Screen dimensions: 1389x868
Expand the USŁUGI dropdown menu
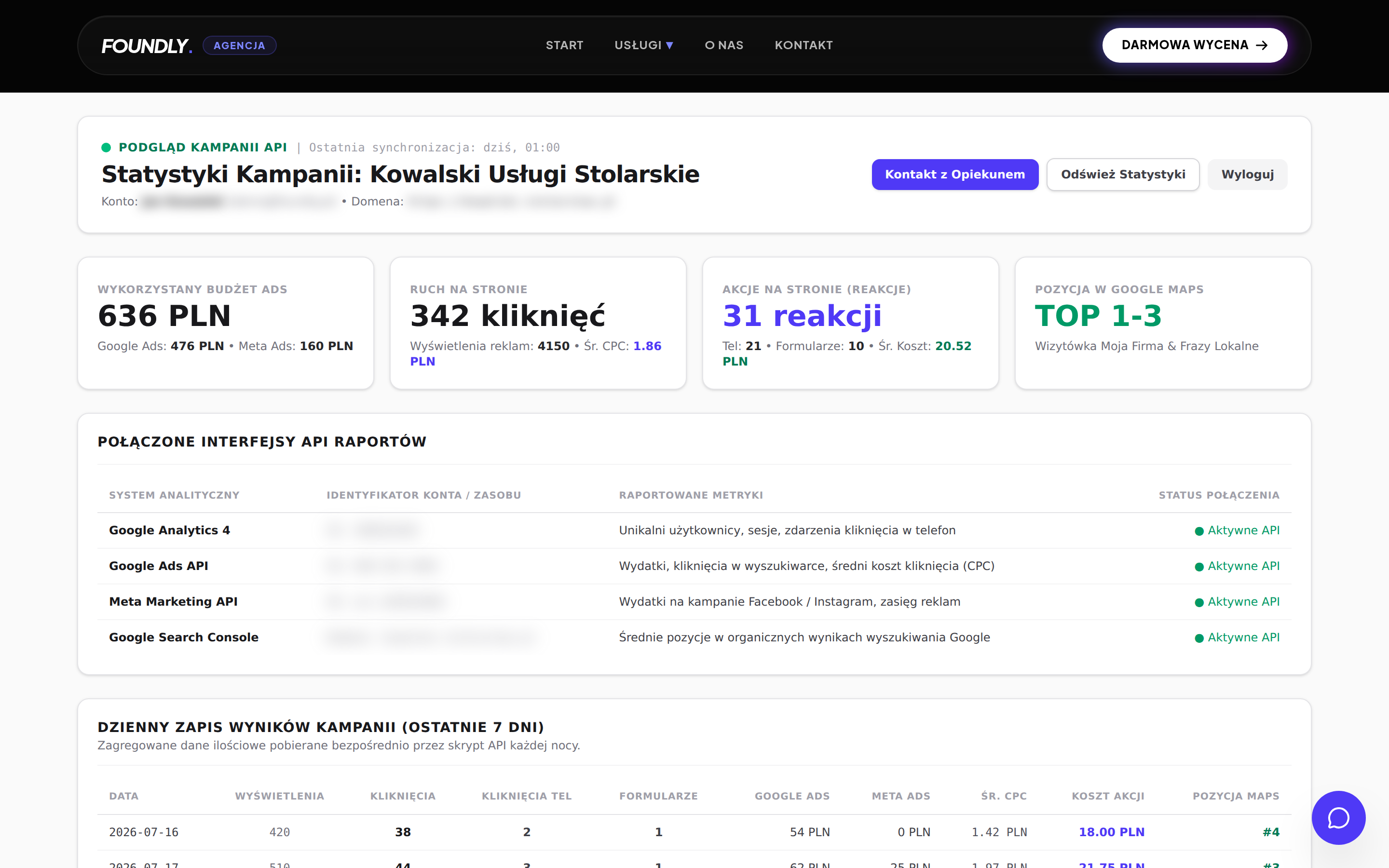click(x=644, y=45)
